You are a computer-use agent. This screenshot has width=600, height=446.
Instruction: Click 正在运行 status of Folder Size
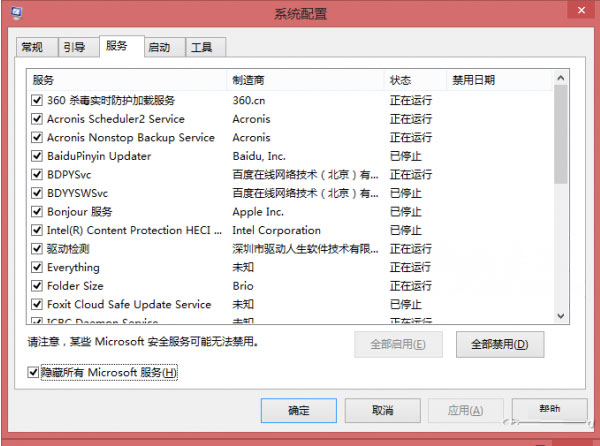[410, 286]
